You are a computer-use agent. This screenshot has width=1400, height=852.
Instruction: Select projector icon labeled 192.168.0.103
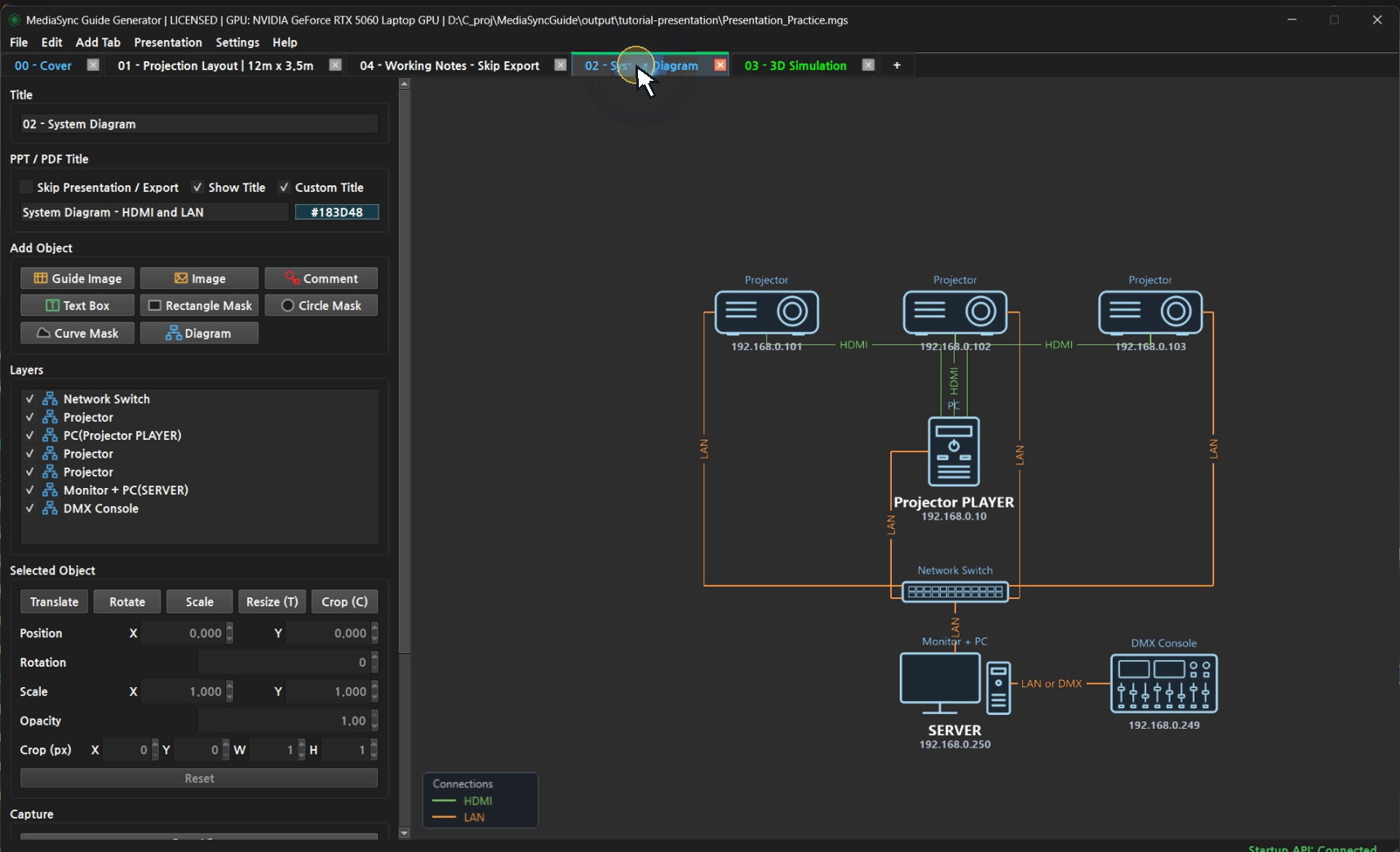pyautogui.click(x=1150, y=313)
